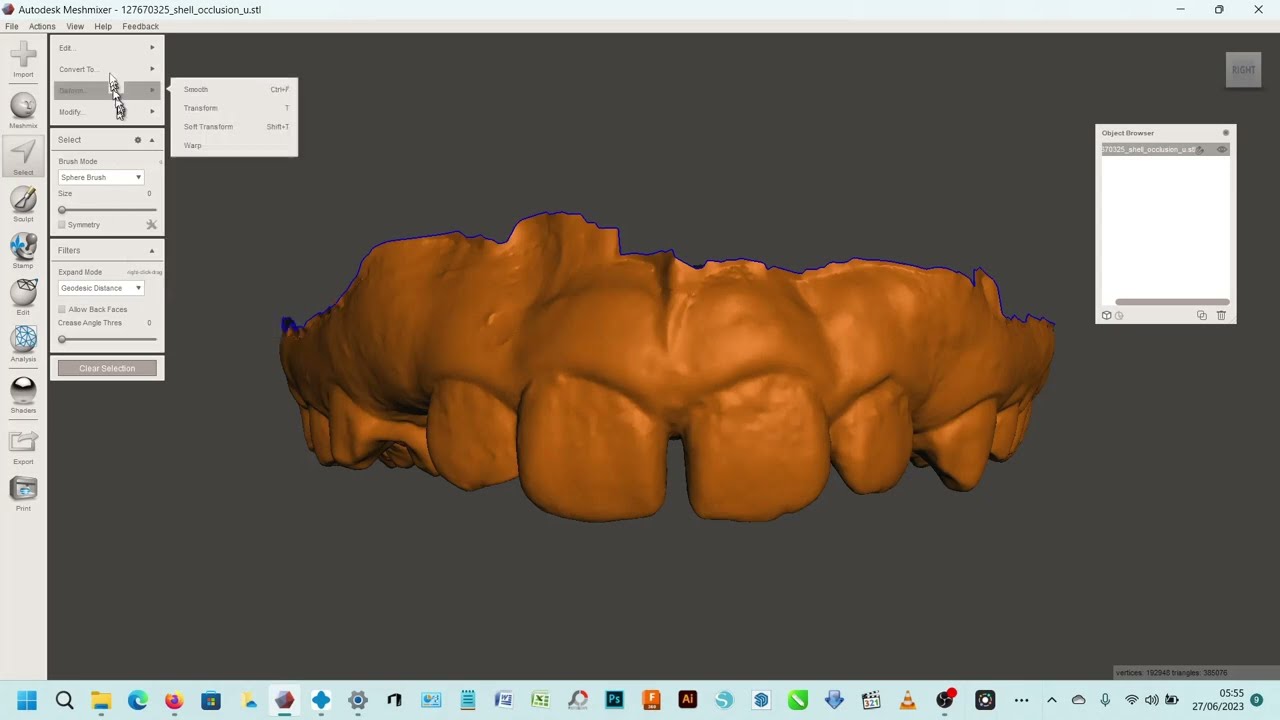Open the Import tool

[x=23, y=58]
